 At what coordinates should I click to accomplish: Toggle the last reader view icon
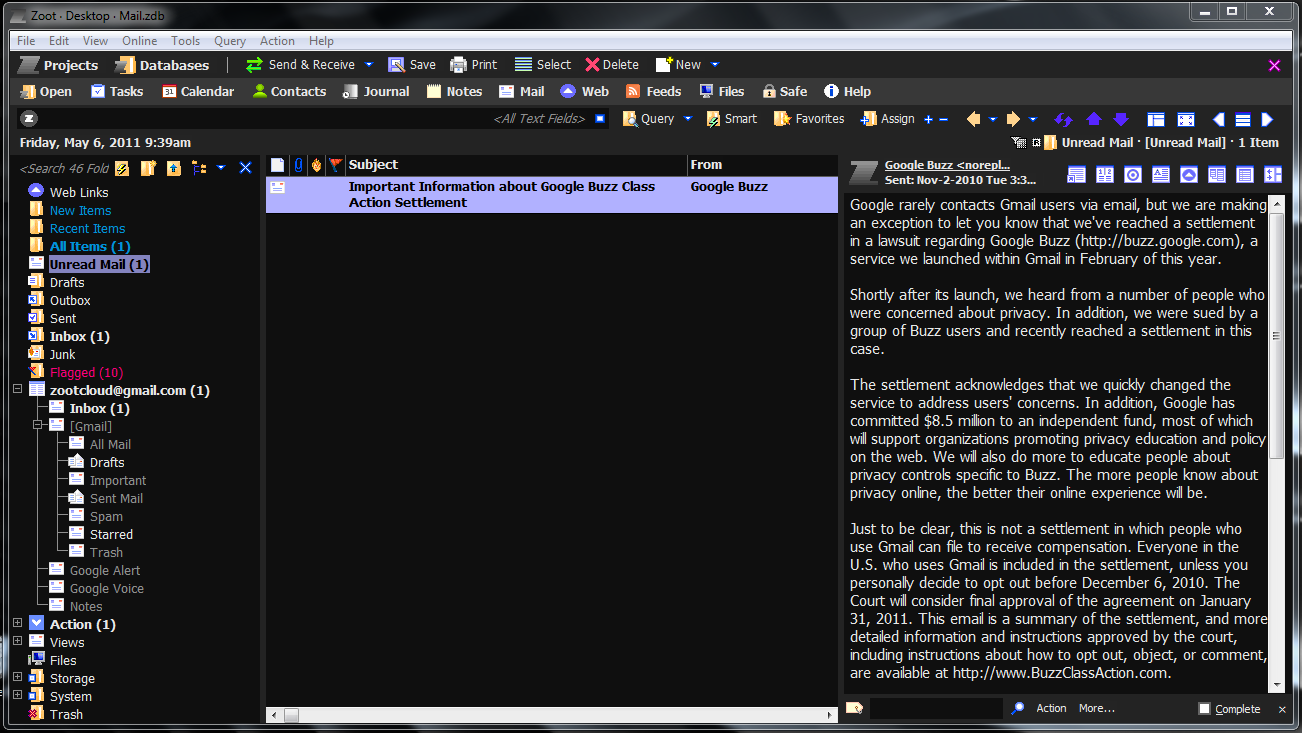(1273, 174)
